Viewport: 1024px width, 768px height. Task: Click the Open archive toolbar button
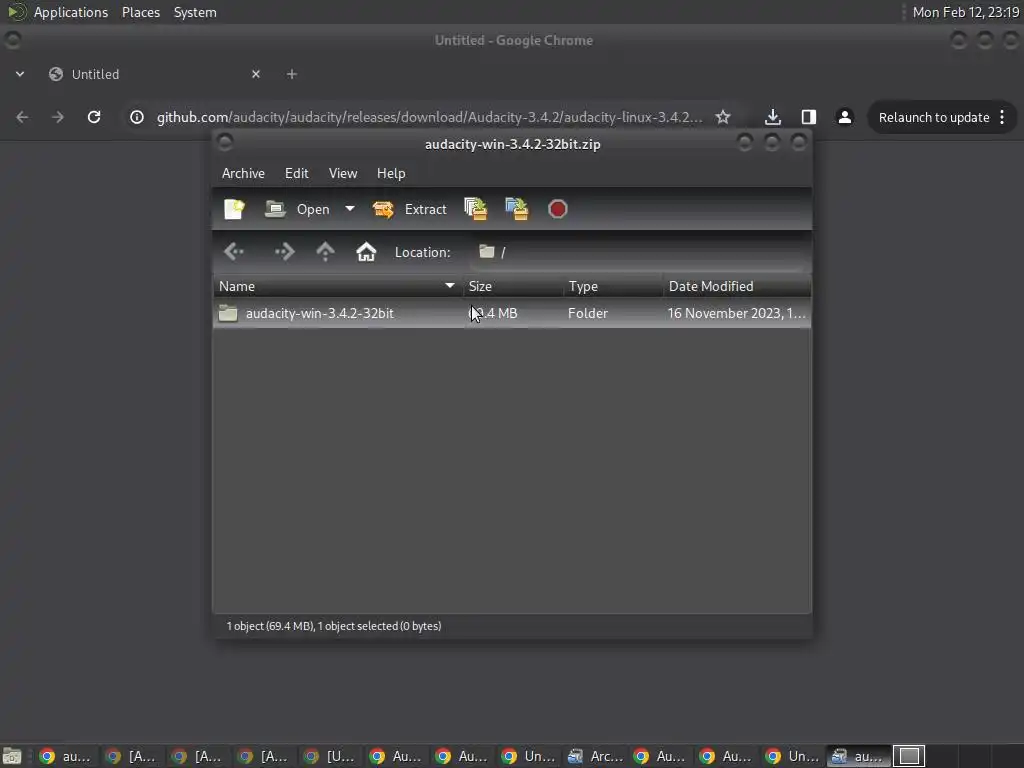coord(298,209)
